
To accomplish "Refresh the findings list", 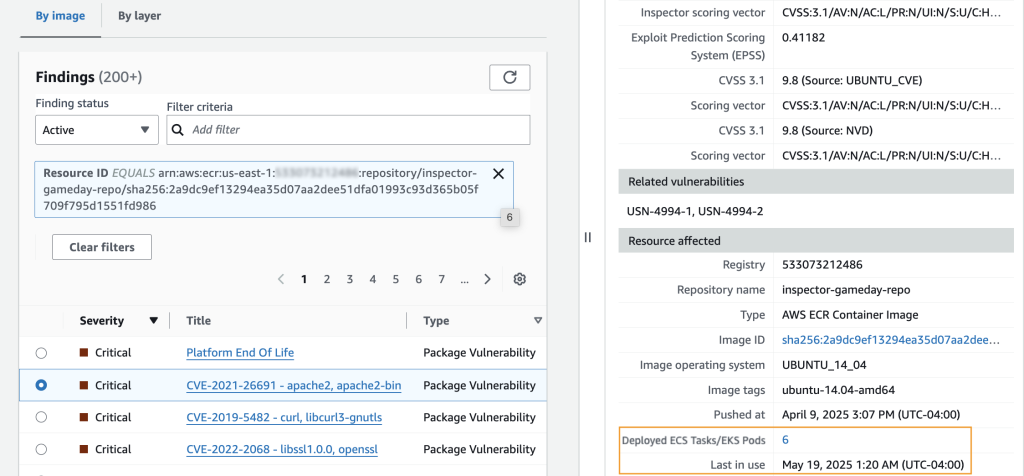I will [509, 77].
